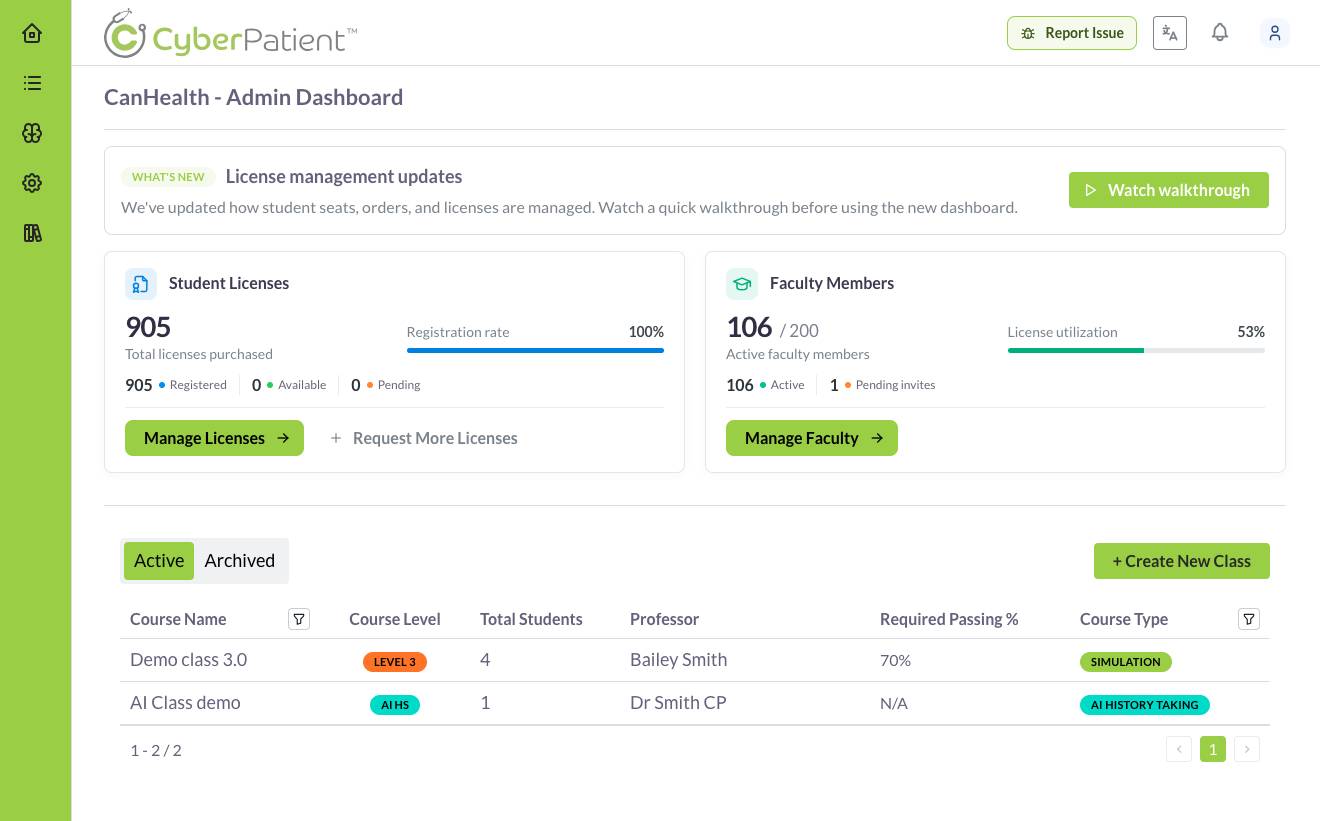The image size is (1320, 821).
Task: Click the Report Issue button
Action: [x=1072, y=33]
